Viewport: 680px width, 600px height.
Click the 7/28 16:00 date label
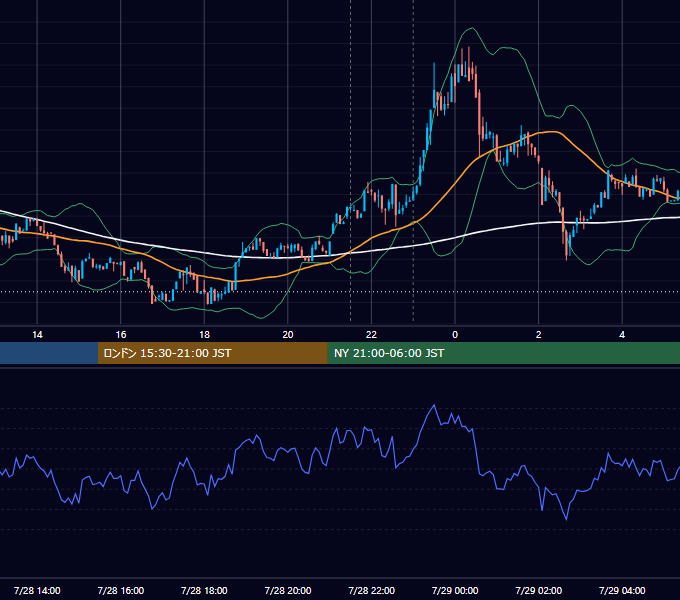pyautogui.click(x=121, y=590)
